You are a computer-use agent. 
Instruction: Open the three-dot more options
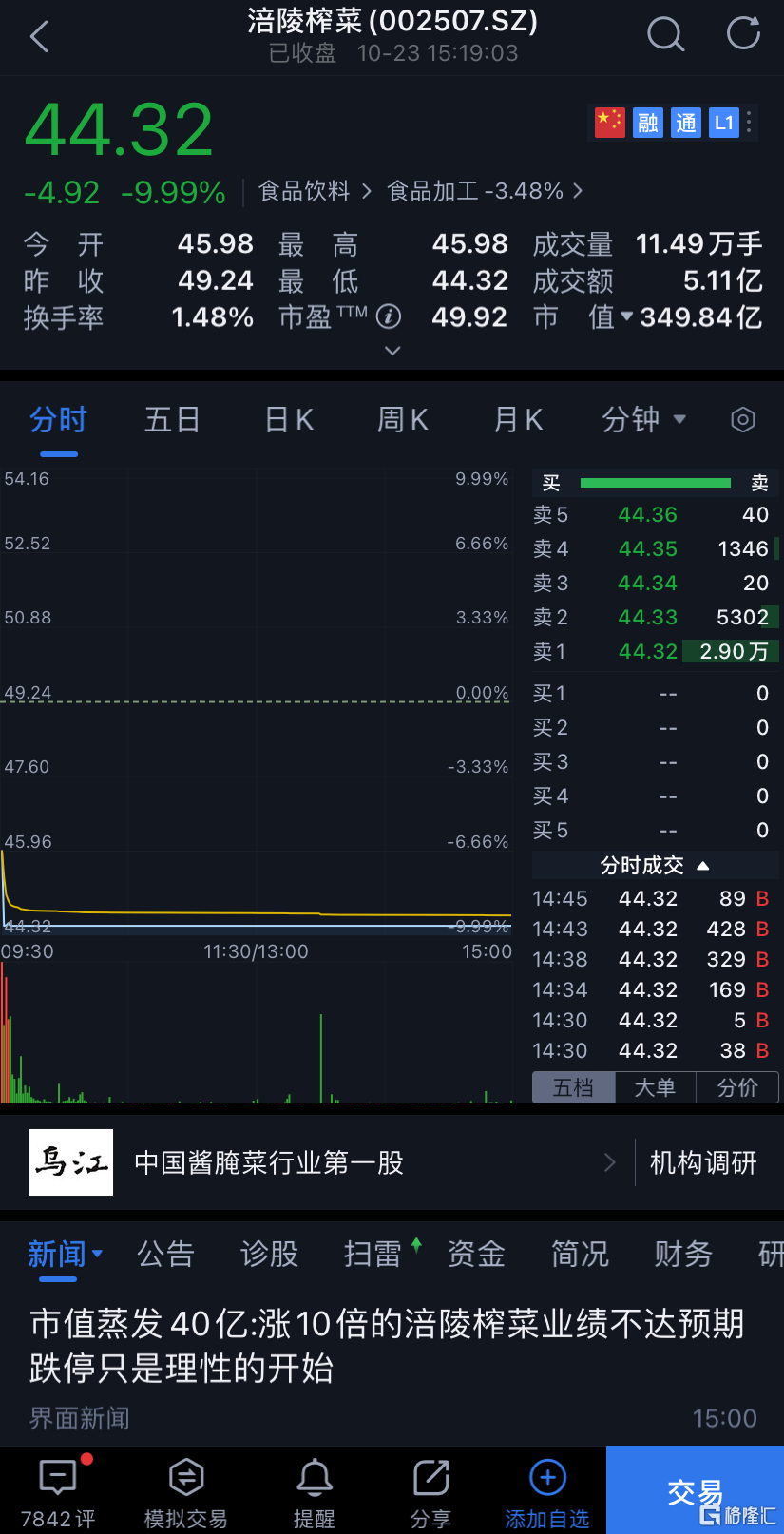(750, 122)
